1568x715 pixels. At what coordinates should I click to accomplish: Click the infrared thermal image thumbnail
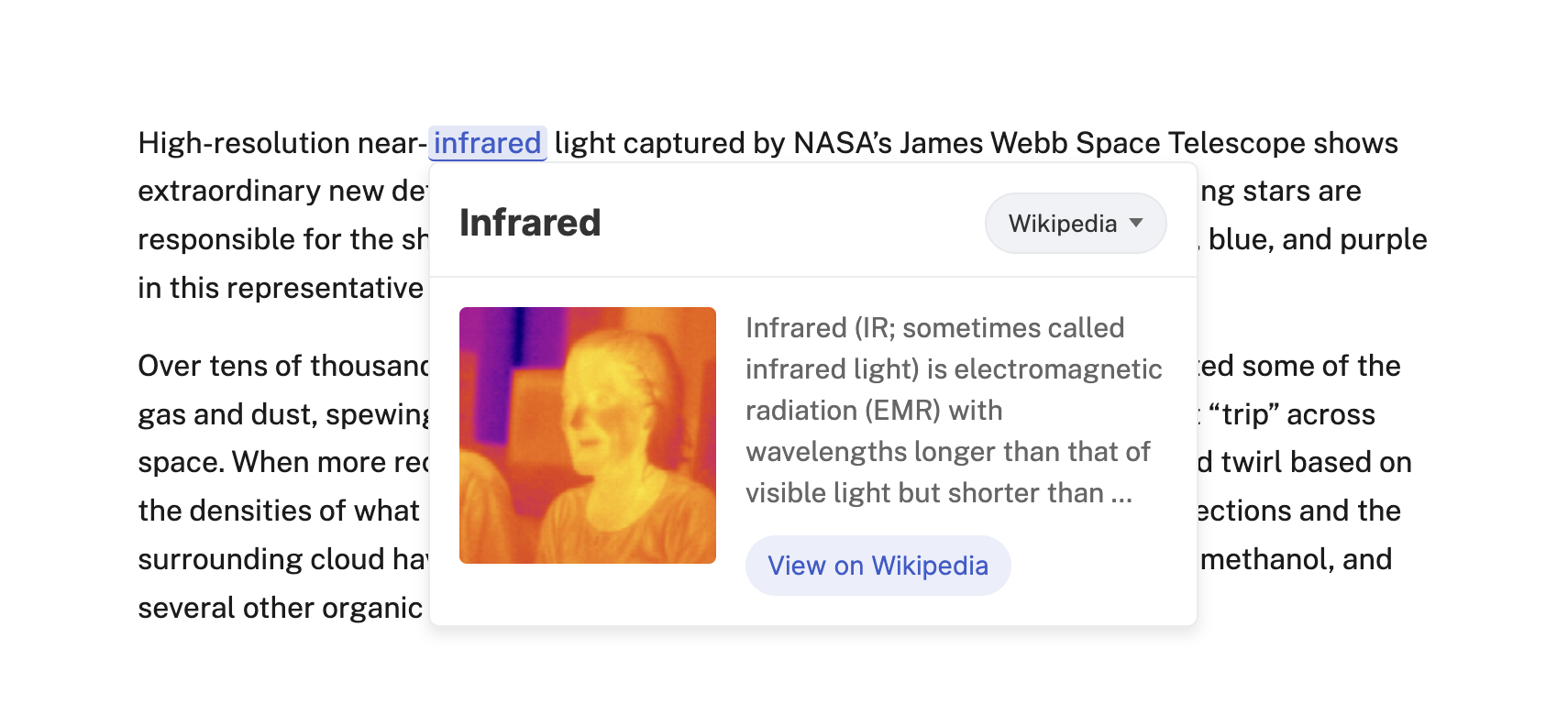click(x=587, y=435)
